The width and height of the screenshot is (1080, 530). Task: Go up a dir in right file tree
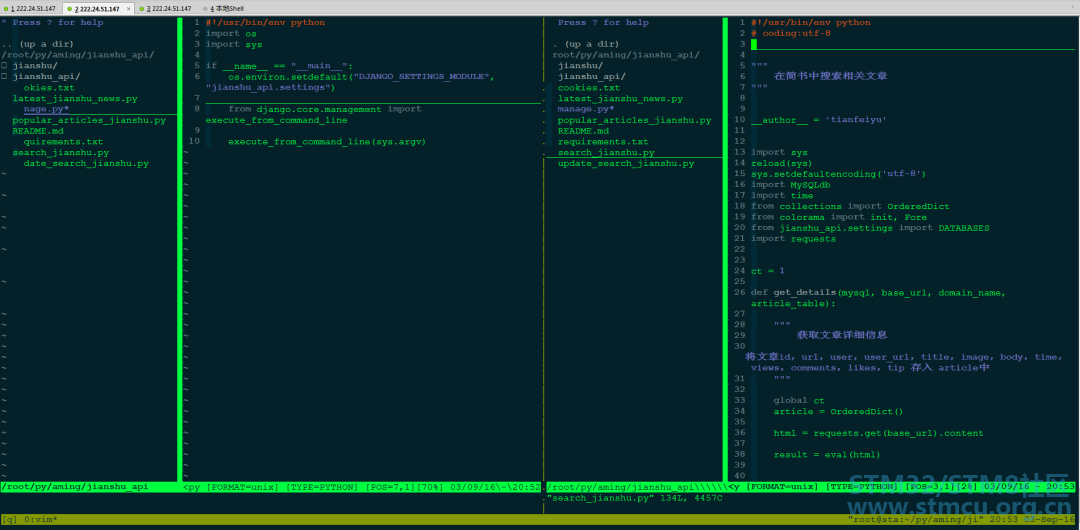[x=587, y=44]
